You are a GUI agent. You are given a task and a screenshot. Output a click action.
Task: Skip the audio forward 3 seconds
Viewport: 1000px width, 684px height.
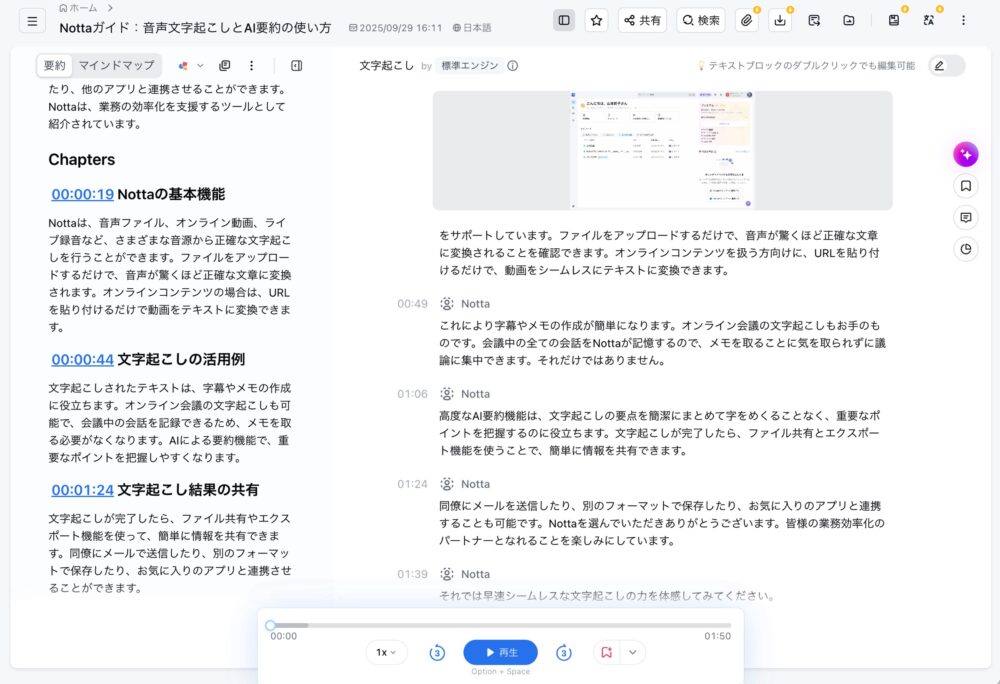click(x=563, y=653)
